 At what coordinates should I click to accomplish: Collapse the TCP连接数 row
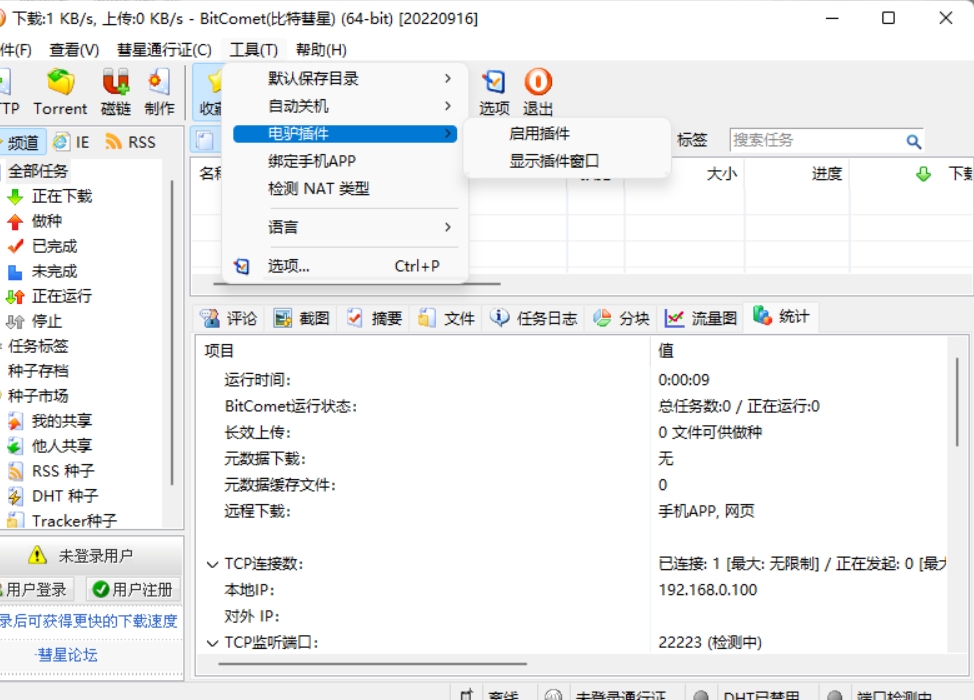[x=212, y=564]
